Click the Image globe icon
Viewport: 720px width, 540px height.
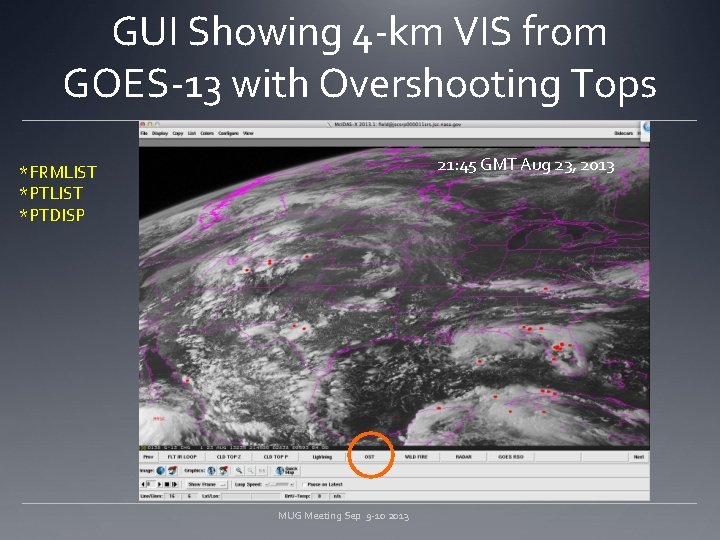(x=161, y=471)
